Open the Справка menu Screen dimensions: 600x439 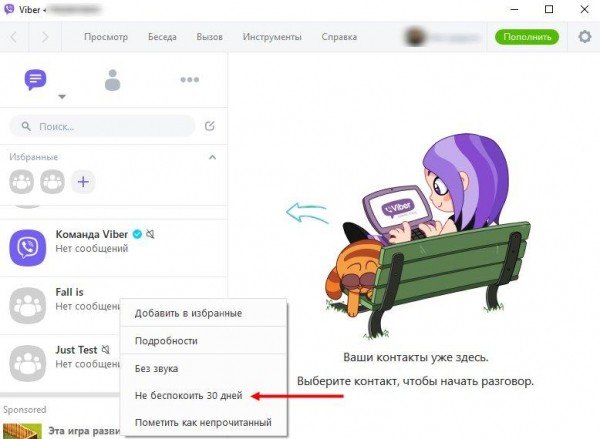pyautogui.click(x=339, y=37)
